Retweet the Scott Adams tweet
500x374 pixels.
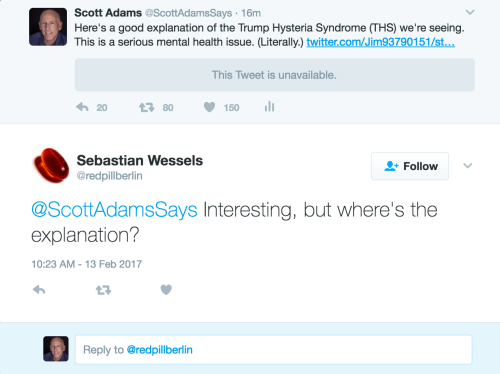[147, 107]
